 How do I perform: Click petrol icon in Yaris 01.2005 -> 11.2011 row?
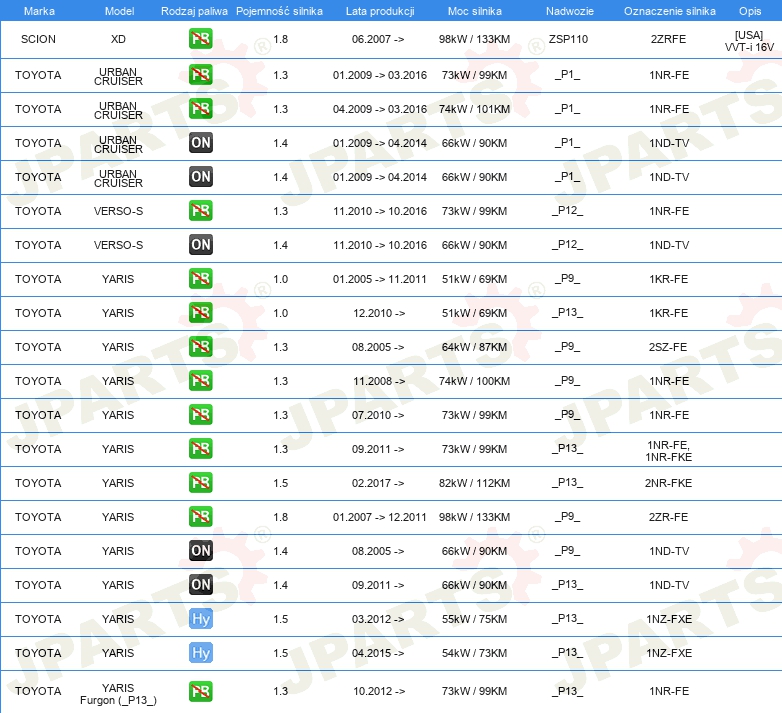[201, 279]
